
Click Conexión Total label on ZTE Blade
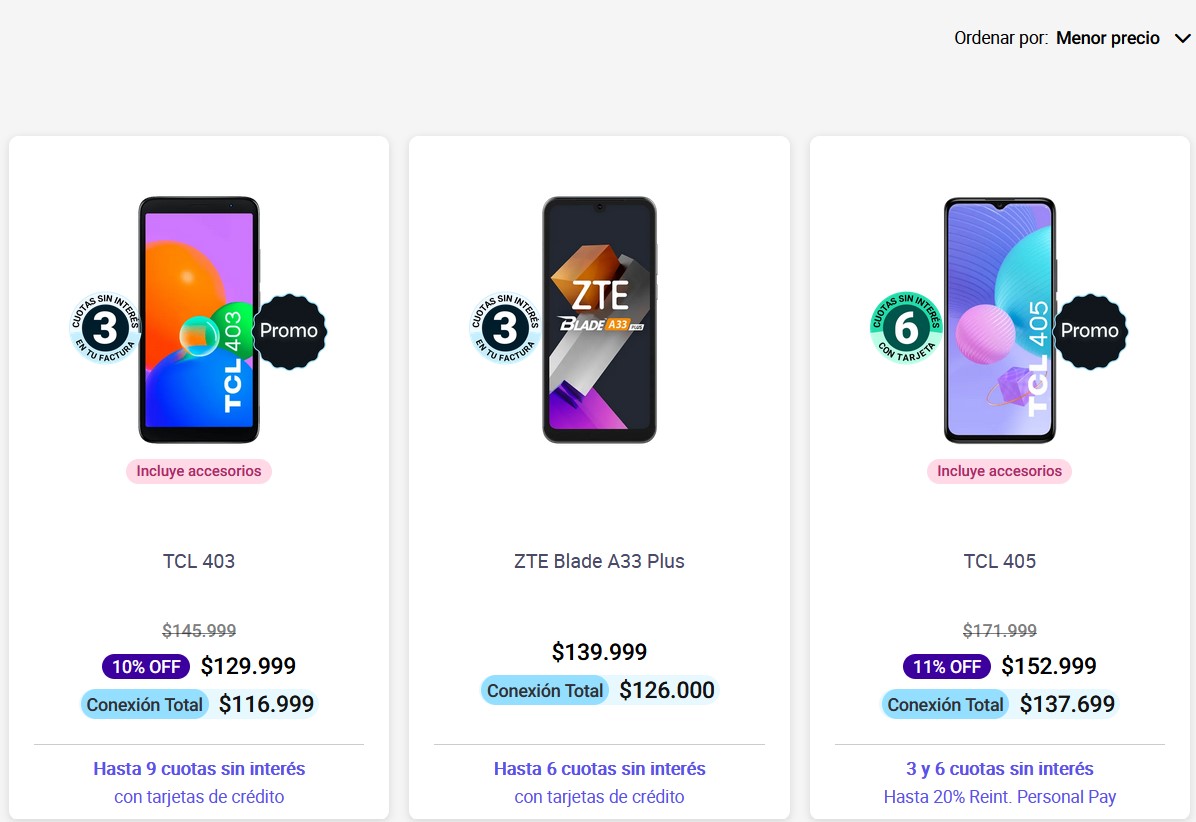coord(545,690)
